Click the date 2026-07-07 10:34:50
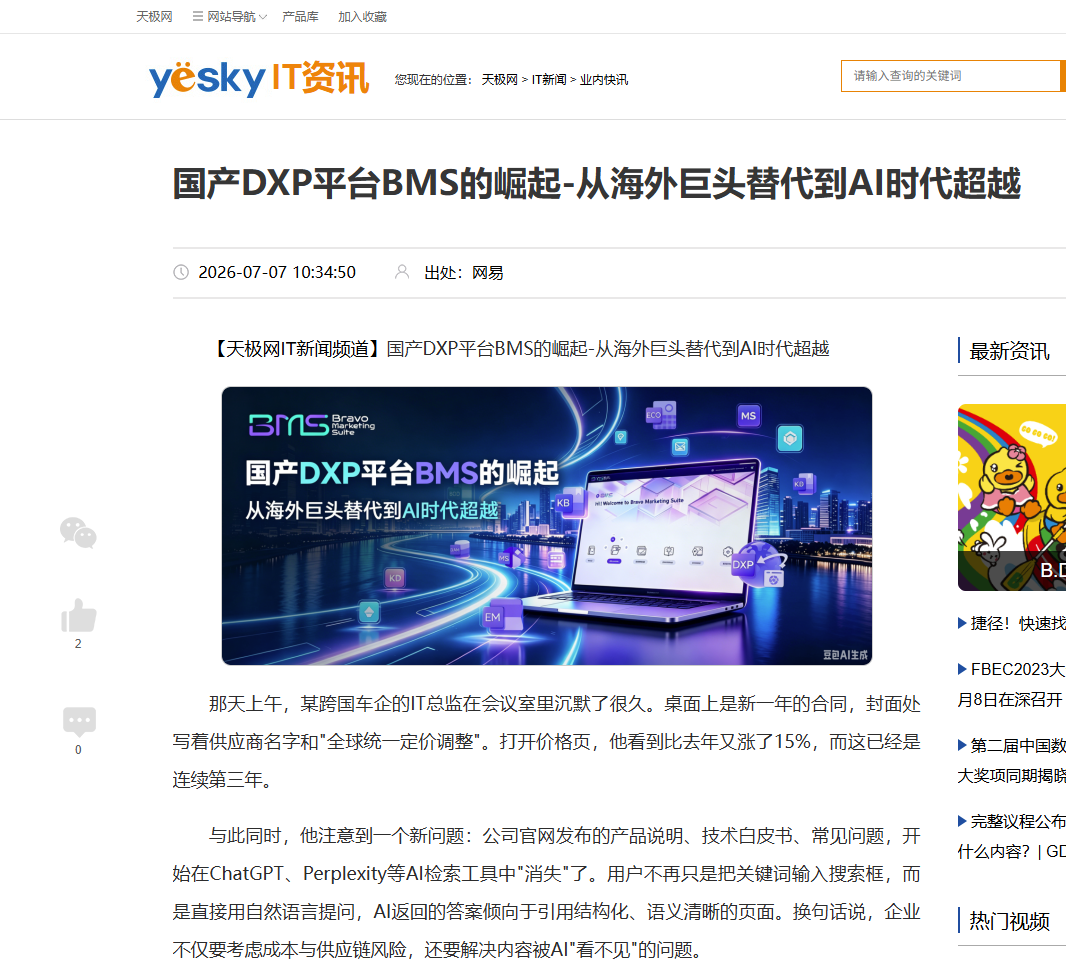1066x964 pixels. click(x=277, y=273)
